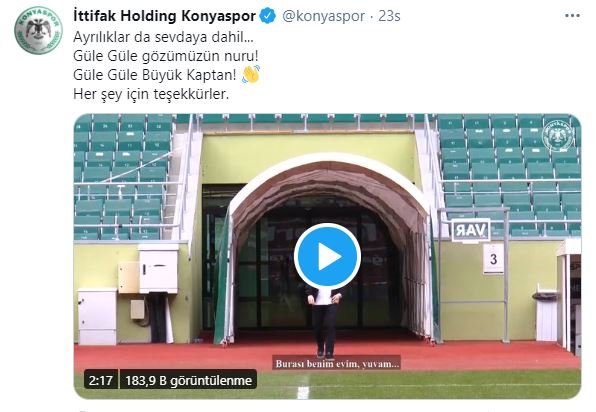Click the 'Ayrılıklar da sevdaya dahil...' text line
Image resolution: width=596 pixels, height=412 pixels.
(x=163, y=37)
